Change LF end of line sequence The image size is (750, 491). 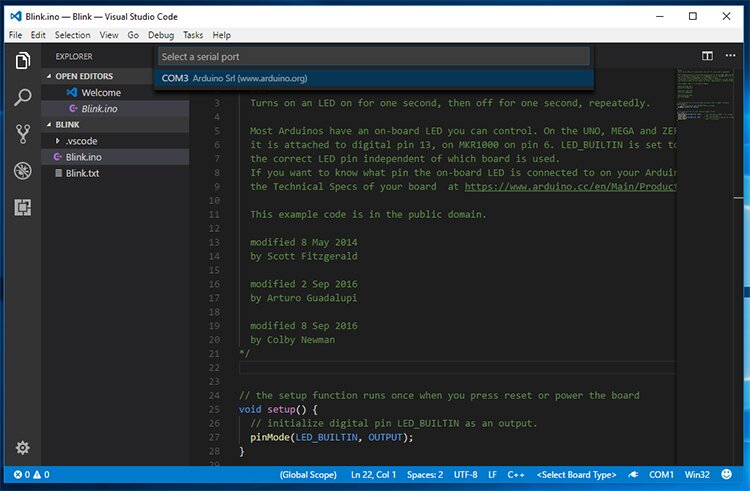[x=492, y=474]
